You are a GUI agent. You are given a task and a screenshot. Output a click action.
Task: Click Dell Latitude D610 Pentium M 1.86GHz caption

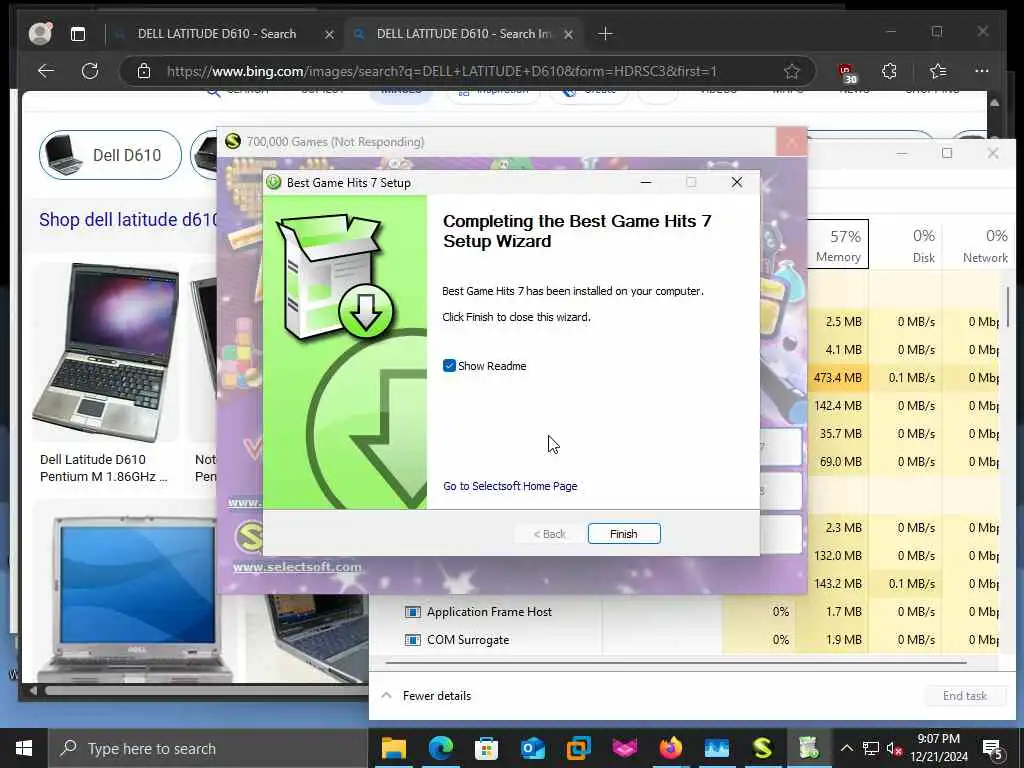pyautogui.click(x=103, y=468)
